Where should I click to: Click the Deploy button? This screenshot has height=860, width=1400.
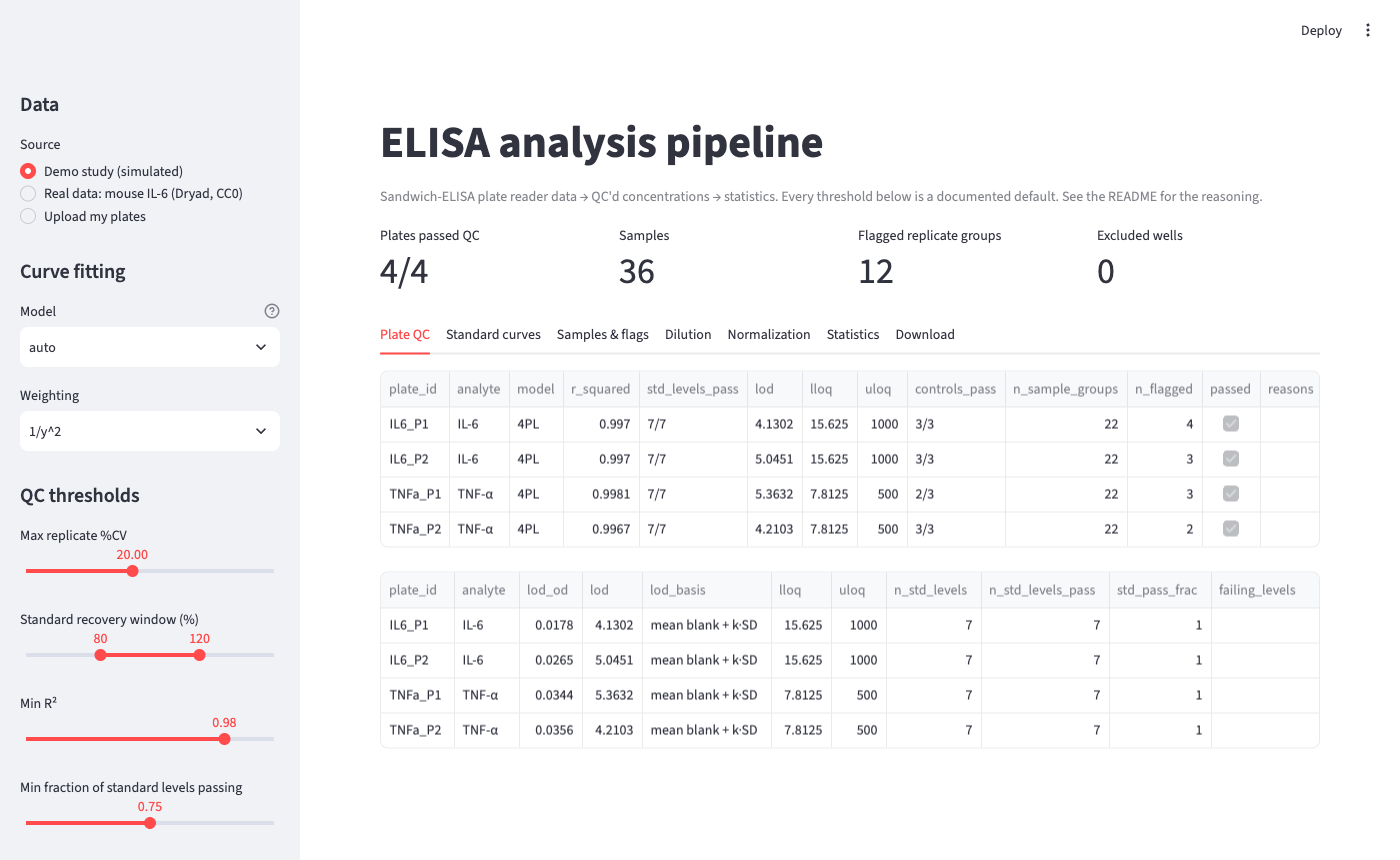tap(1321, 31)
